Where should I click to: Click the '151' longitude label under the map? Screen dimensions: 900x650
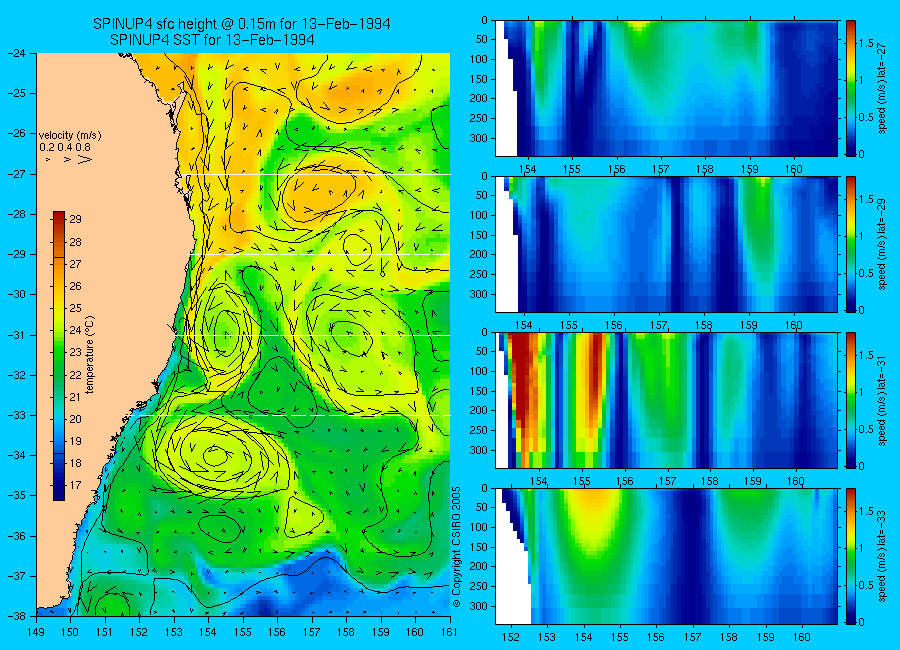[105, 633]
